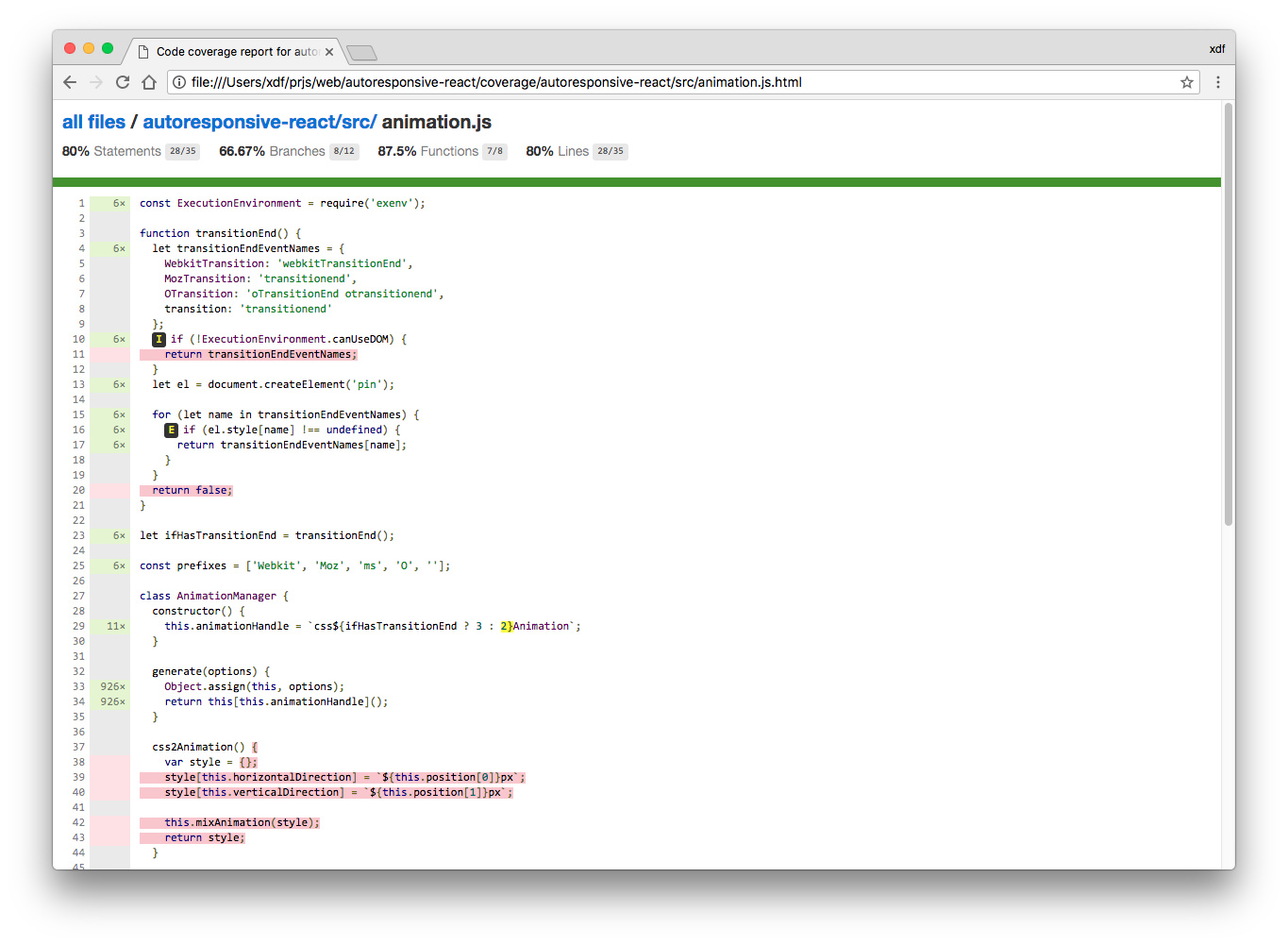Open the Chrome three-dot menu
The height and width of the screenshot is (945, 1288).
(x=1217, y=82)
